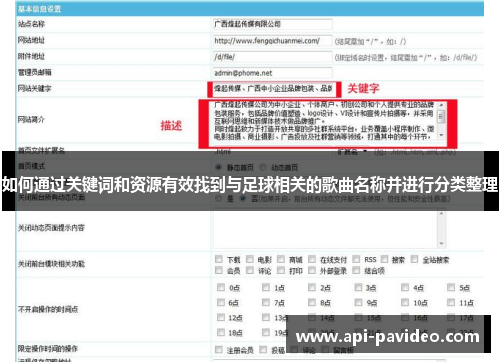Open the 扩展名 dropdown
The width and height of the screenshot is (500, 362).
(x=352, y=152)
